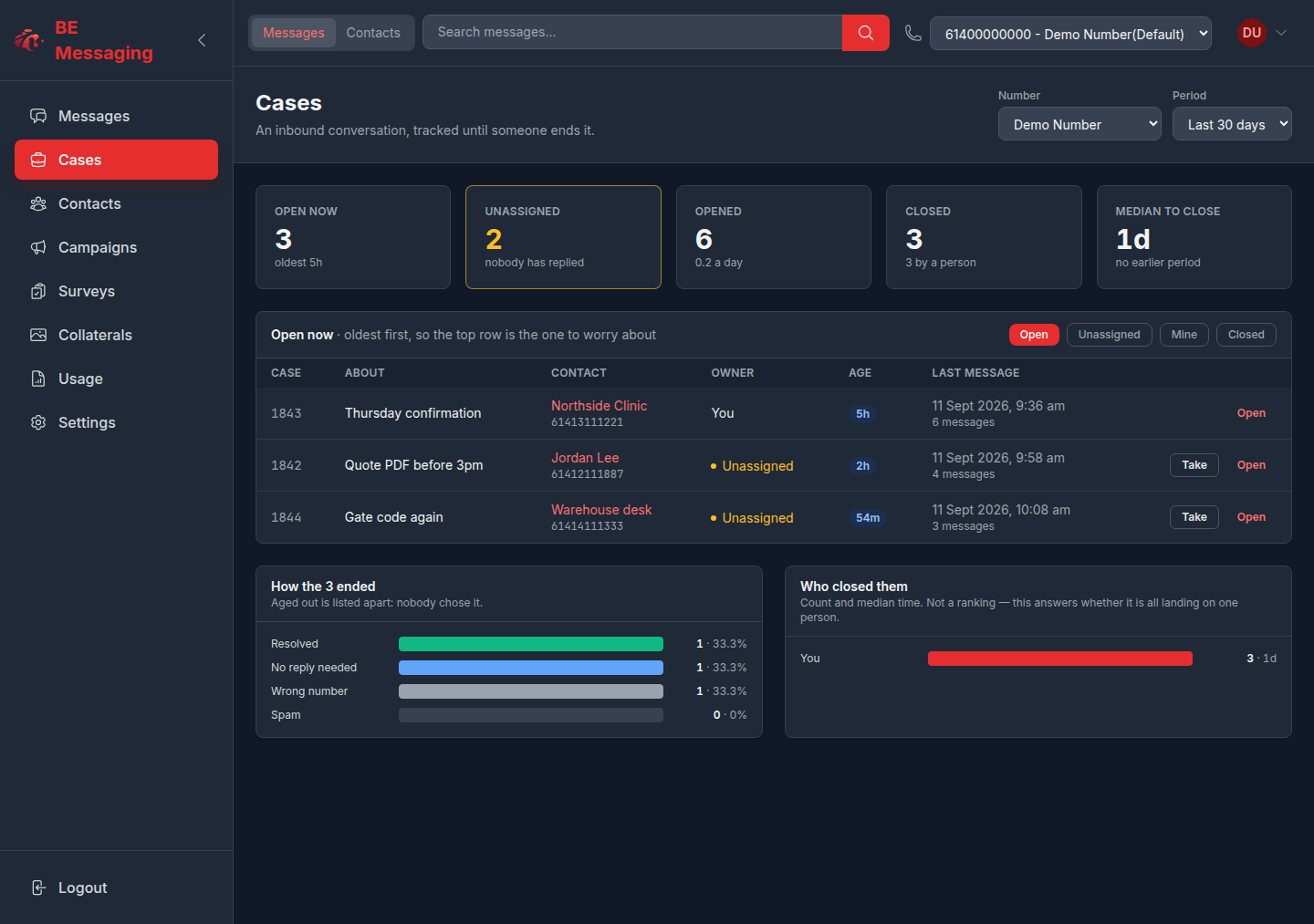Click the Open Now stat card

coord(353,237)
